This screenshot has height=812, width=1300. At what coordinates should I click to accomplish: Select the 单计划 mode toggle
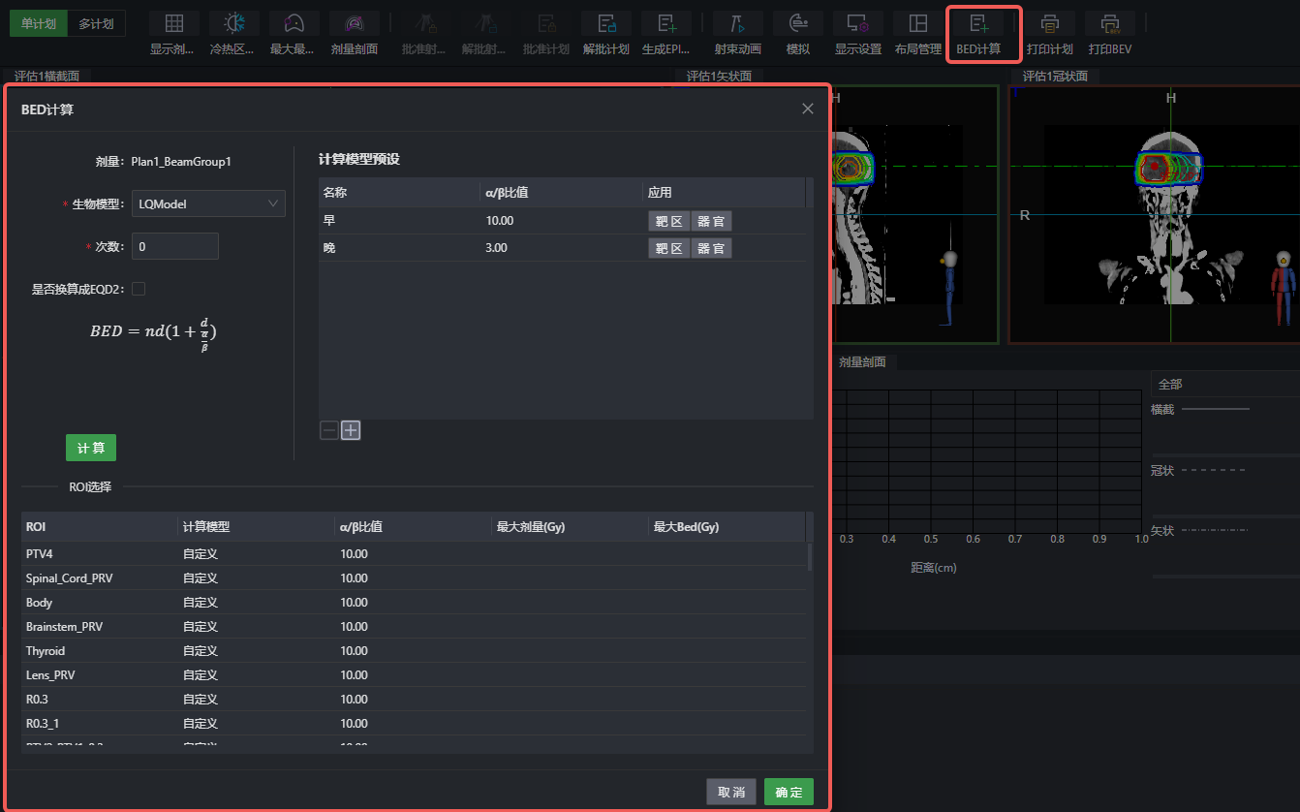pos(39,24)
